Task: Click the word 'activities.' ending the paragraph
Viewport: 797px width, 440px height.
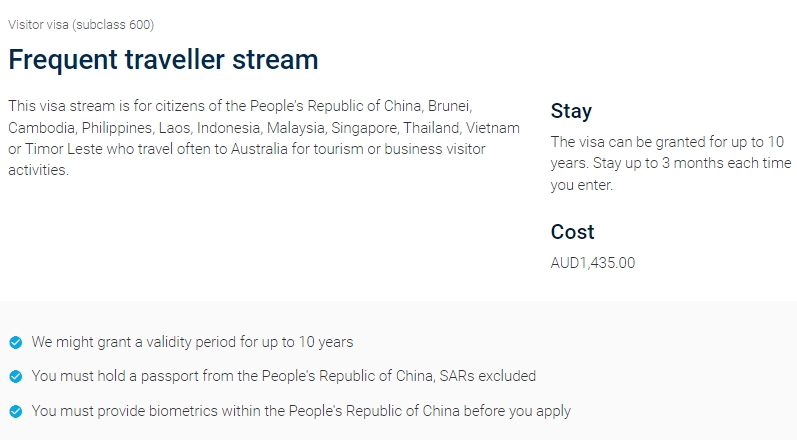Action: (38, 170)
